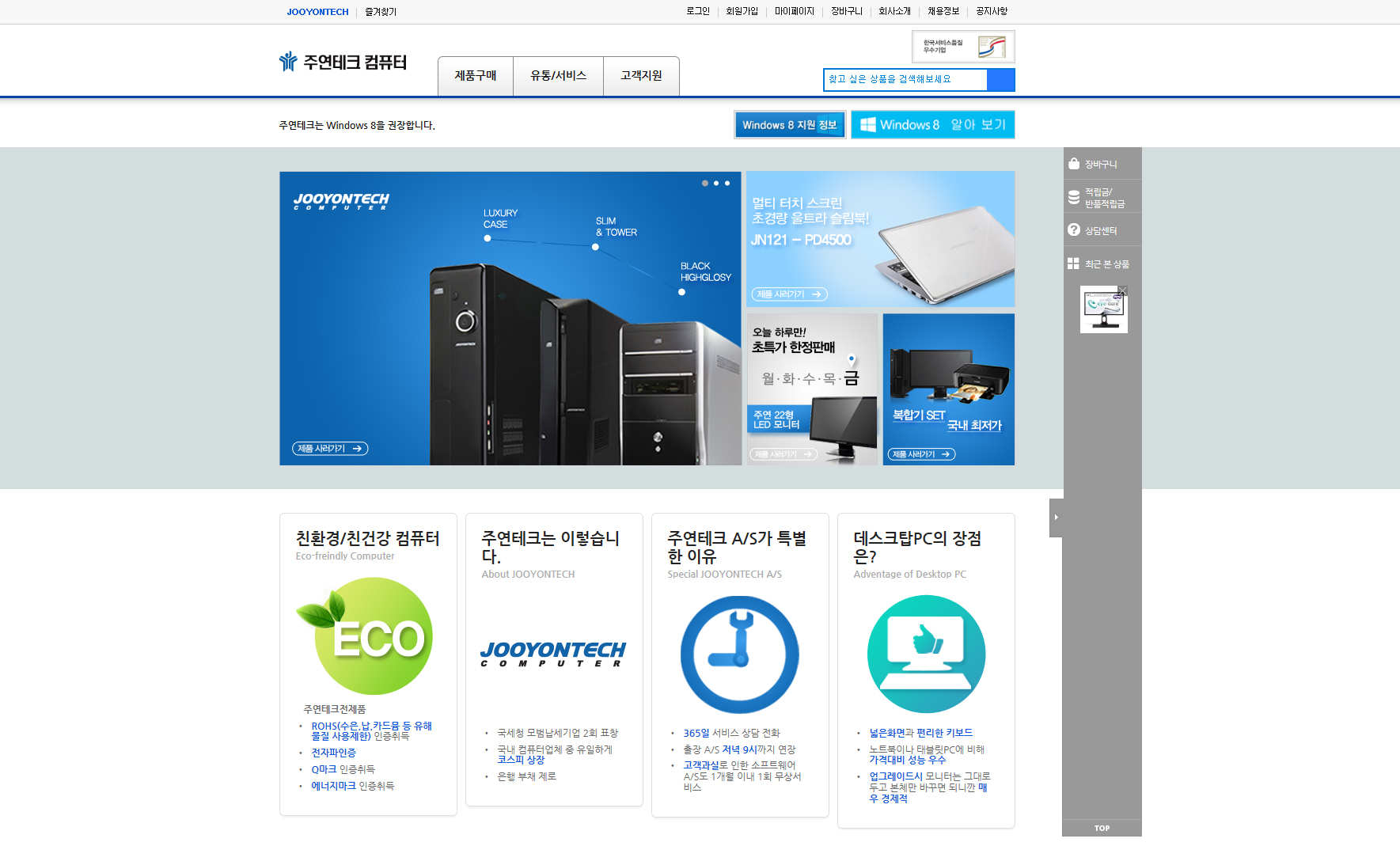Open the 제품구매 tab
Viewport: 1400px width, 846px height.
point(476,76)
